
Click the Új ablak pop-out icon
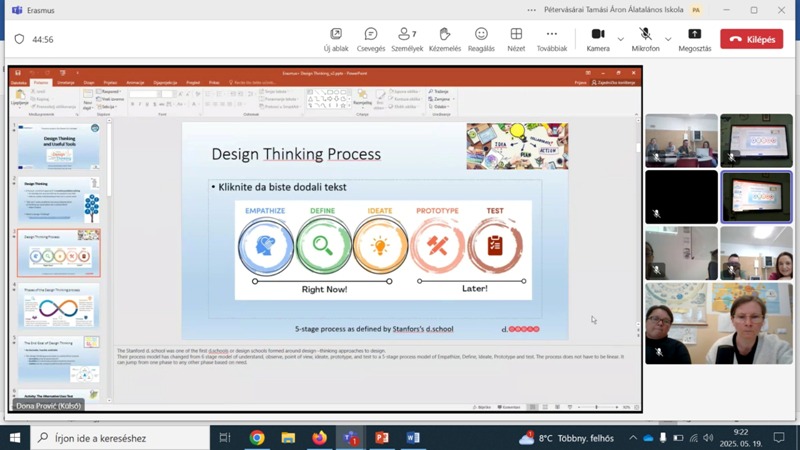336,39
